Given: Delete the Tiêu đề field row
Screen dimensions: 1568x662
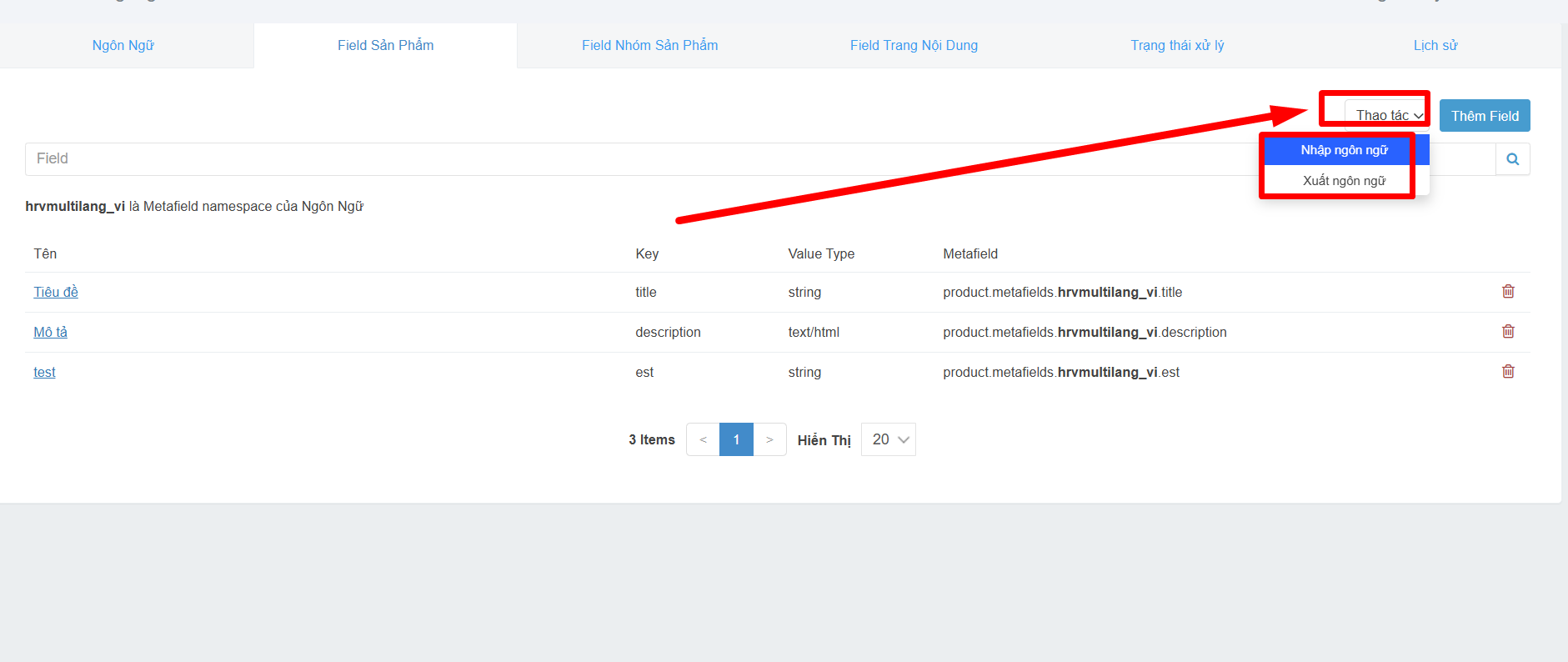Looking at the screenshot, I should [1508, 292].
